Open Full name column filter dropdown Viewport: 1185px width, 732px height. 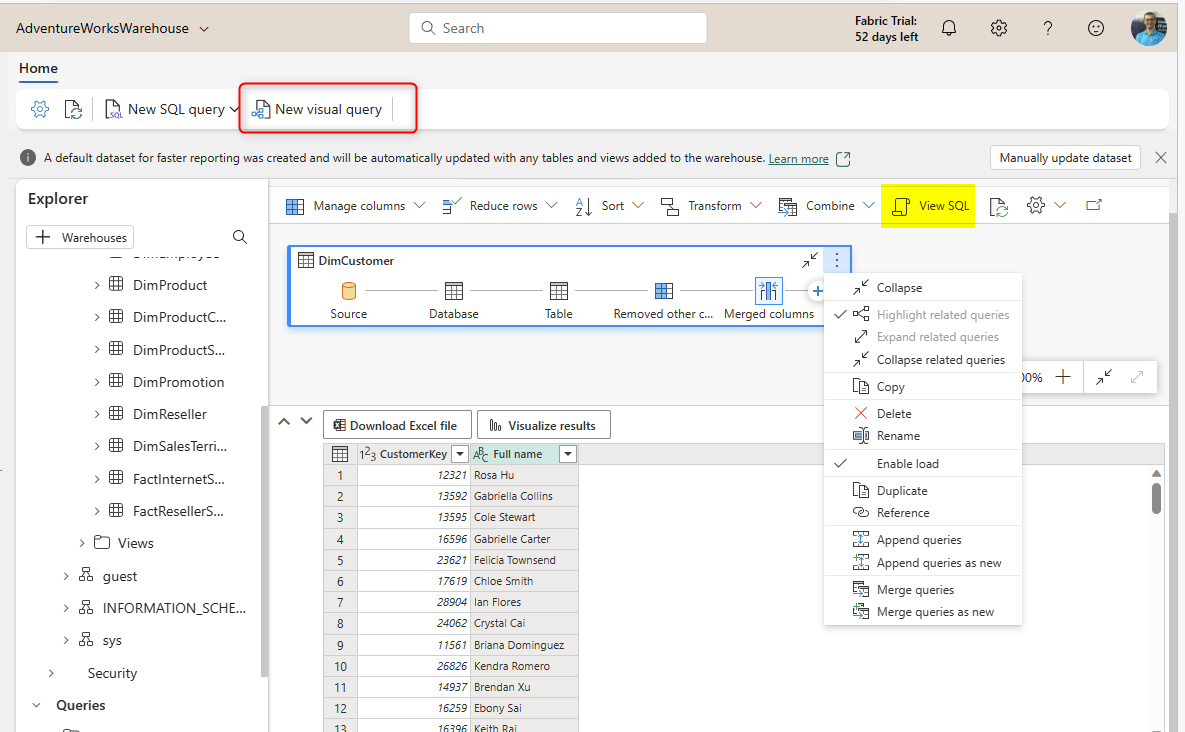tap(567, 454)
